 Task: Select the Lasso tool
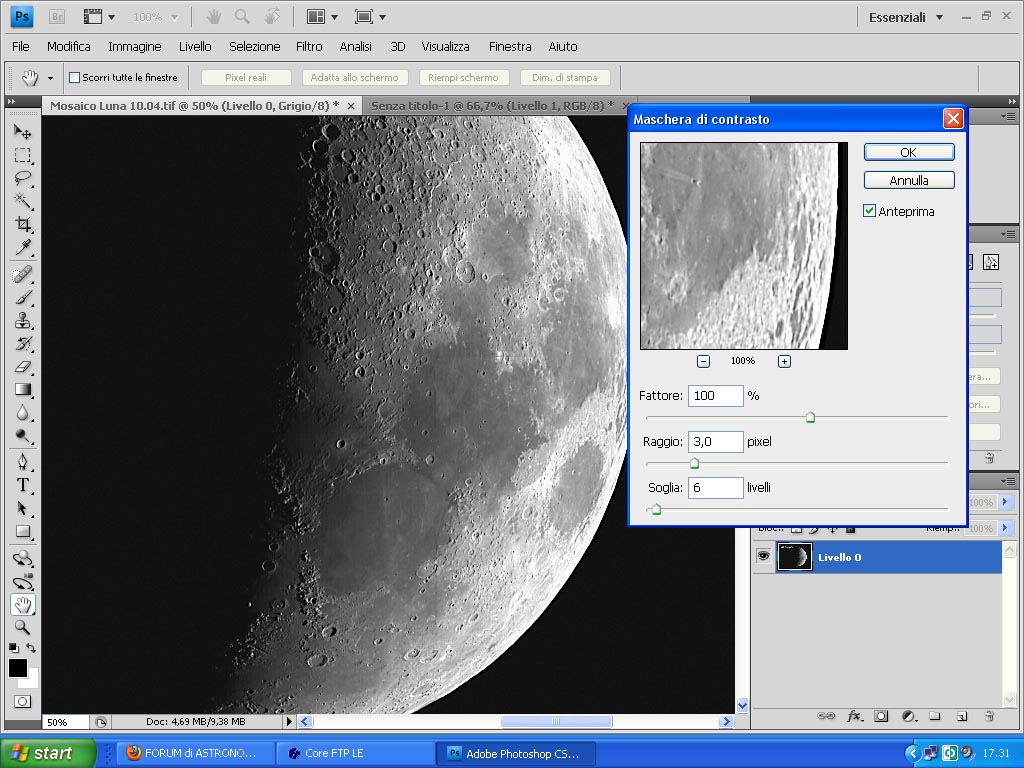22,178
